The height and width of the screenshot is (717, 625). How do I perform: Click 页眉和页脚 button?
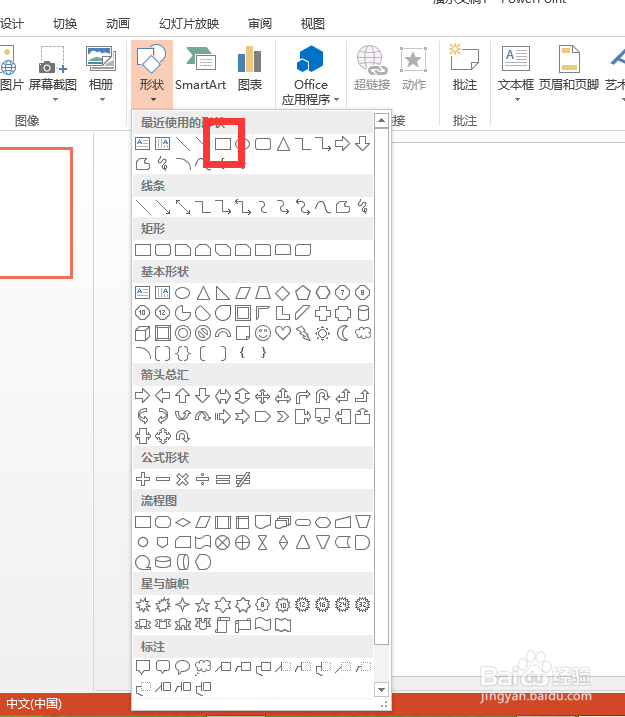pyautogui.click(x=569, y=69)
